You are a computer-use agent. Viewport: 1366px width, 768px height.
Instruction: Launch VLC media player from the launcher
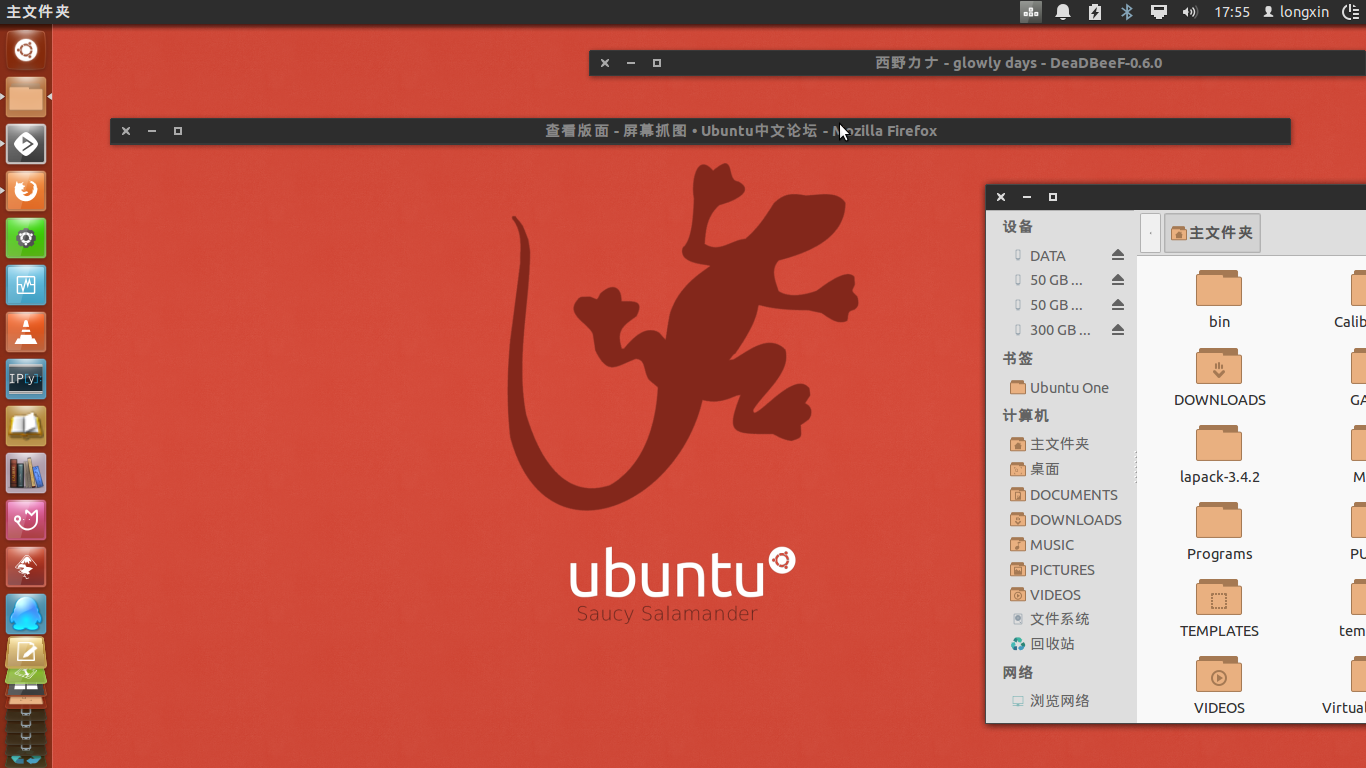26,332
